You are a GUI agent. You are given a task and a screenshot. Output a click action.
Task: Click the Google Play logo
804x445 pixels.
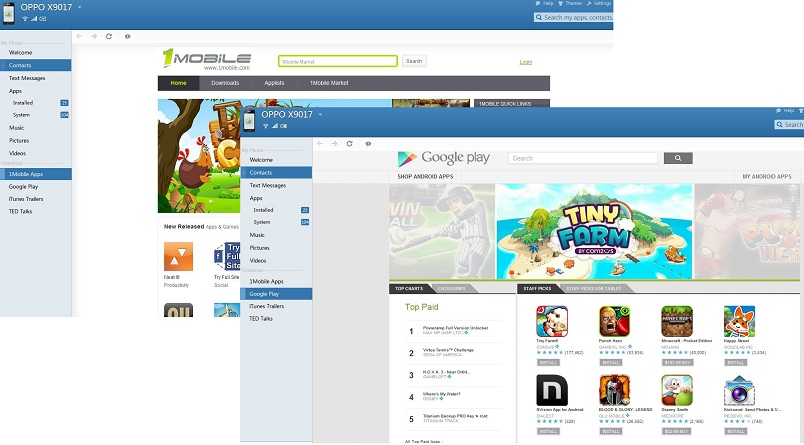[444, 158]
